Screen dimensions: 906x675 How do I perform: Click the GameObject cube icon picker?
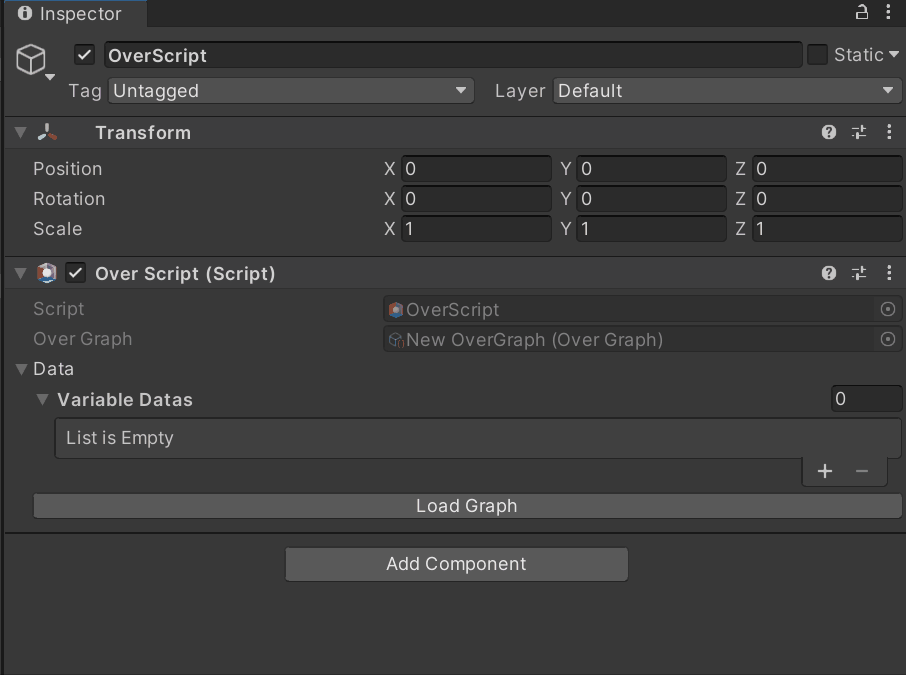[x=32, y=60]
